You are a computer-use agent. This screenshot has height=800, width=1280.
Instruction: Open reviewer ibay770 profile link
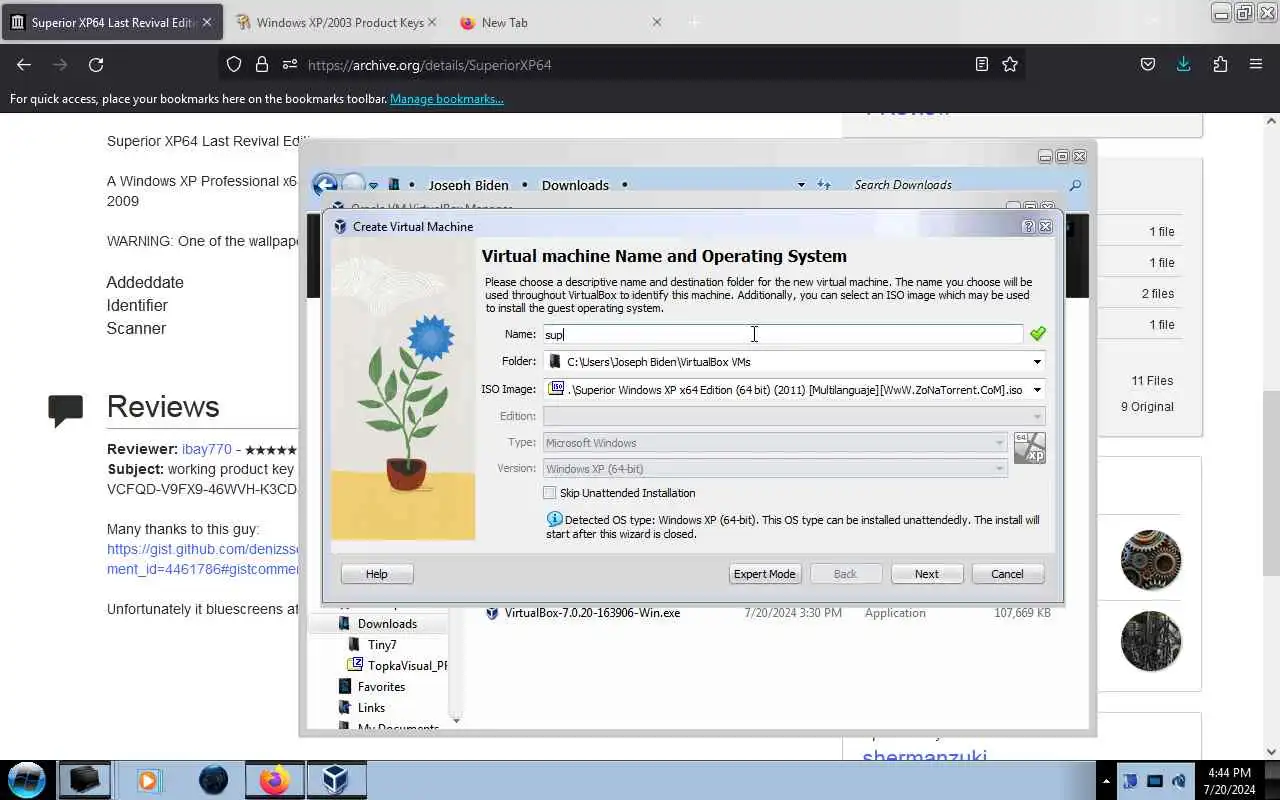point(206,450)
